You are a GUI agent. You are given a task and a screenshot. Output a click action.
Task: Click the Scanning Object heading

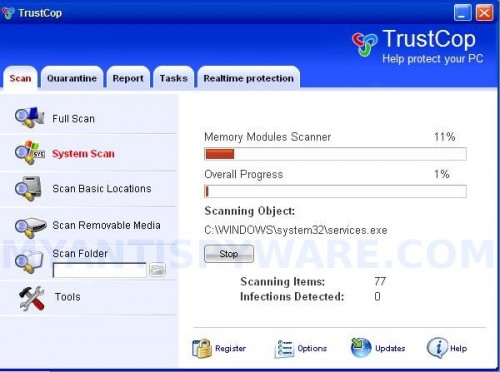coord(250,211)
